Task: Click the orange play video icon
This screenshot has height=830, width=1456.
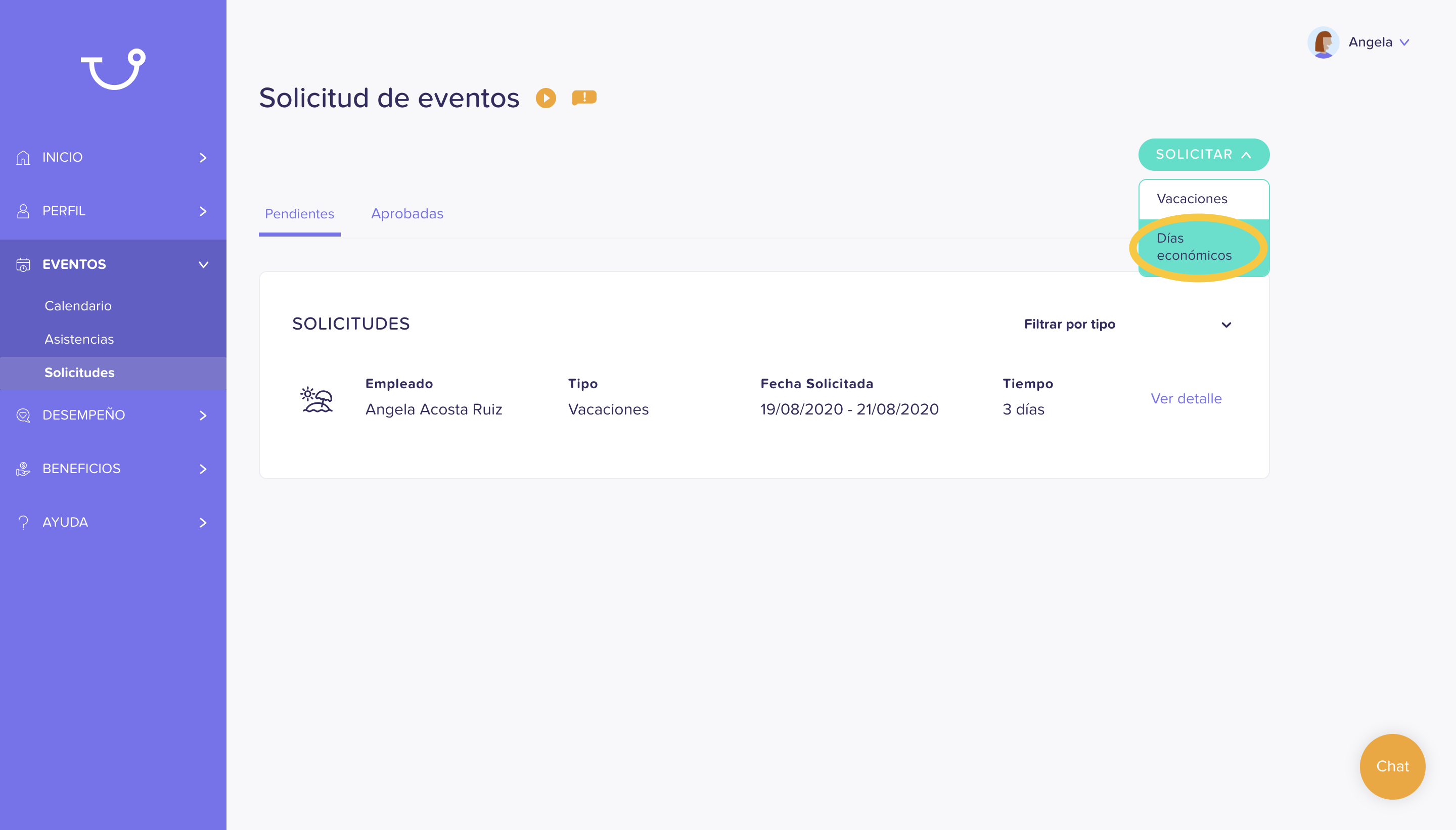Action: pyautogui.click(x=545, y=98)
